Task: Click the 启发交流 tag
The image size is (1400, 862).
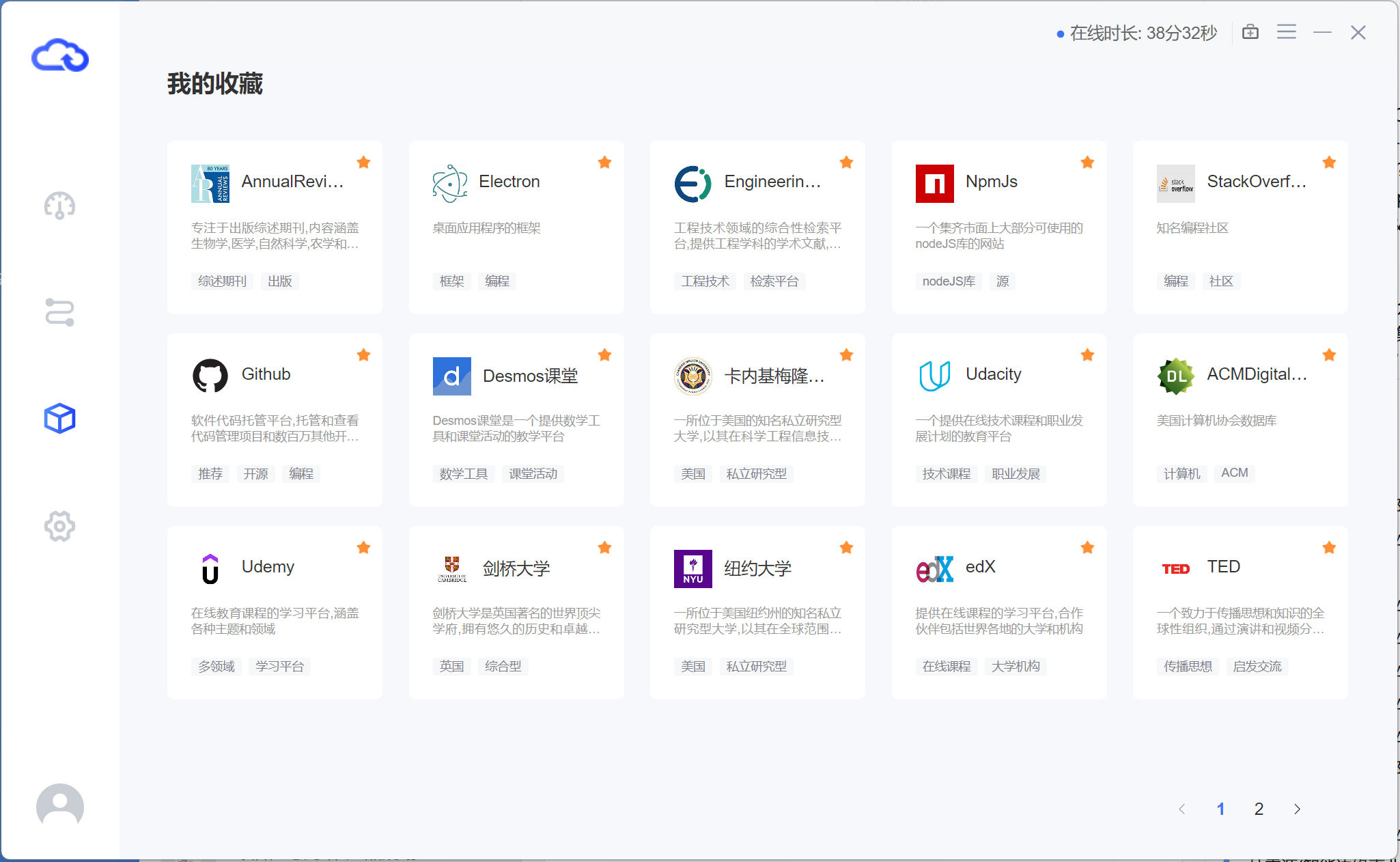Action: pos(1257,666)
